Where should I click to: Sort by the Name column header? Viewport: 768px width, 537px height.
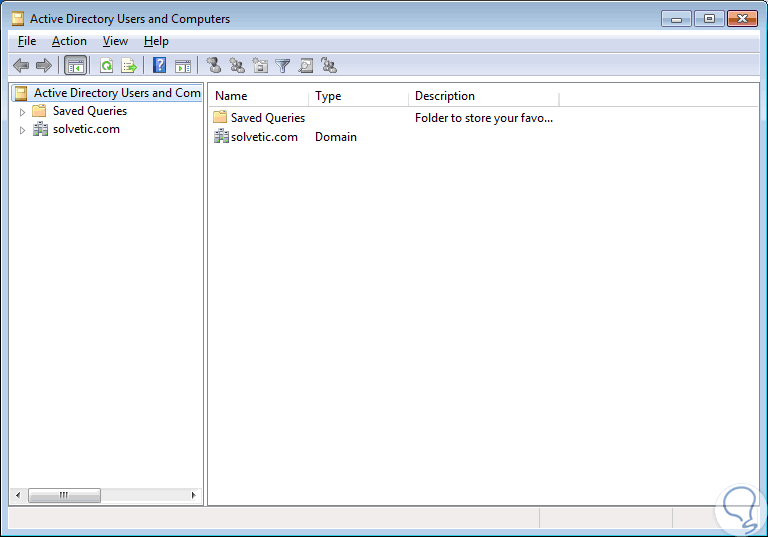click(259, 96)
